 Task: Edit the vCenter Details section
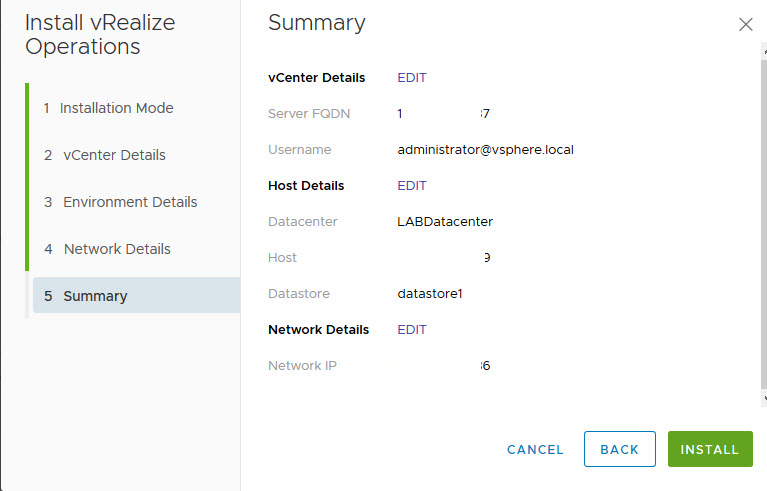(x=412, y=78)
